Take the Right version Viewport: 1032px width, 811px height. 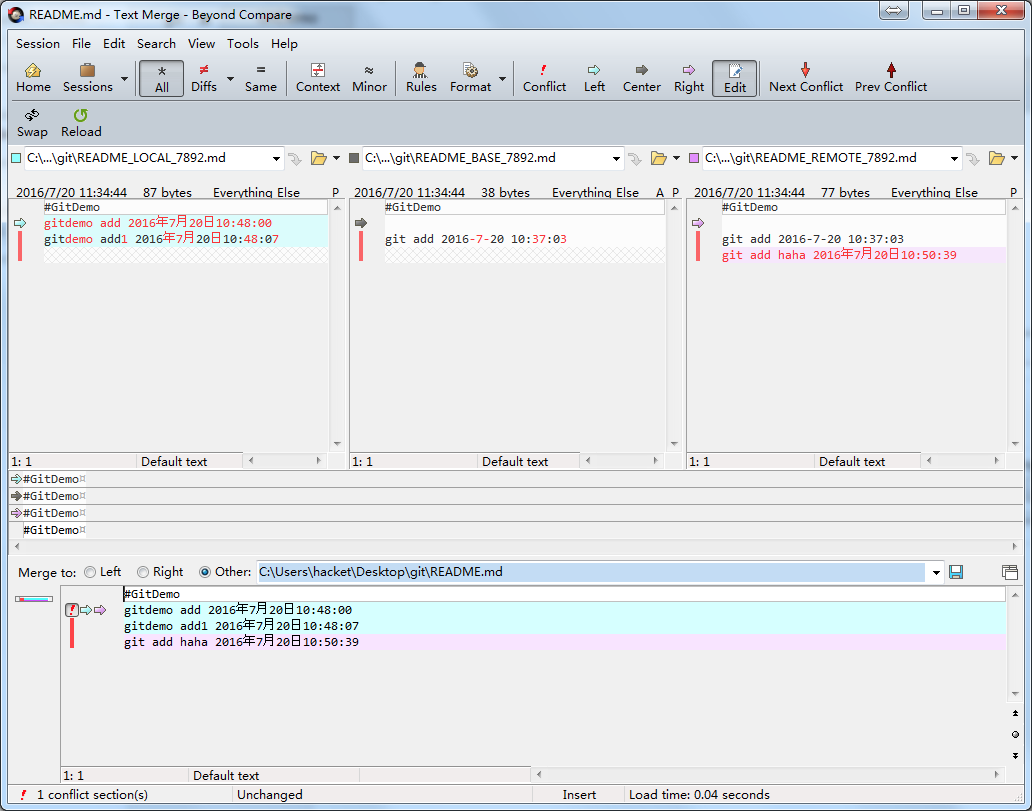point(689,78)
